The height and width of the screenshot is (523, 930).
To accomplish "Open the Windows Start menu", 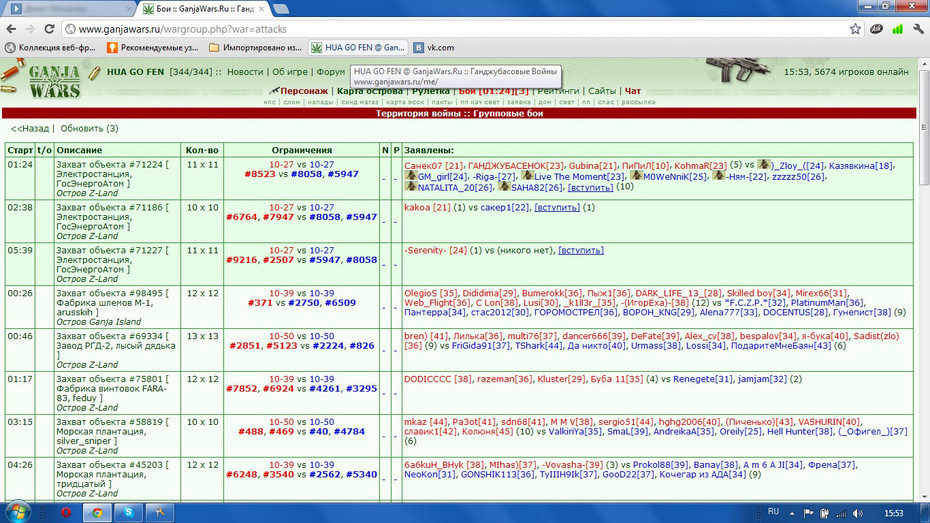I will click(17, 512).
